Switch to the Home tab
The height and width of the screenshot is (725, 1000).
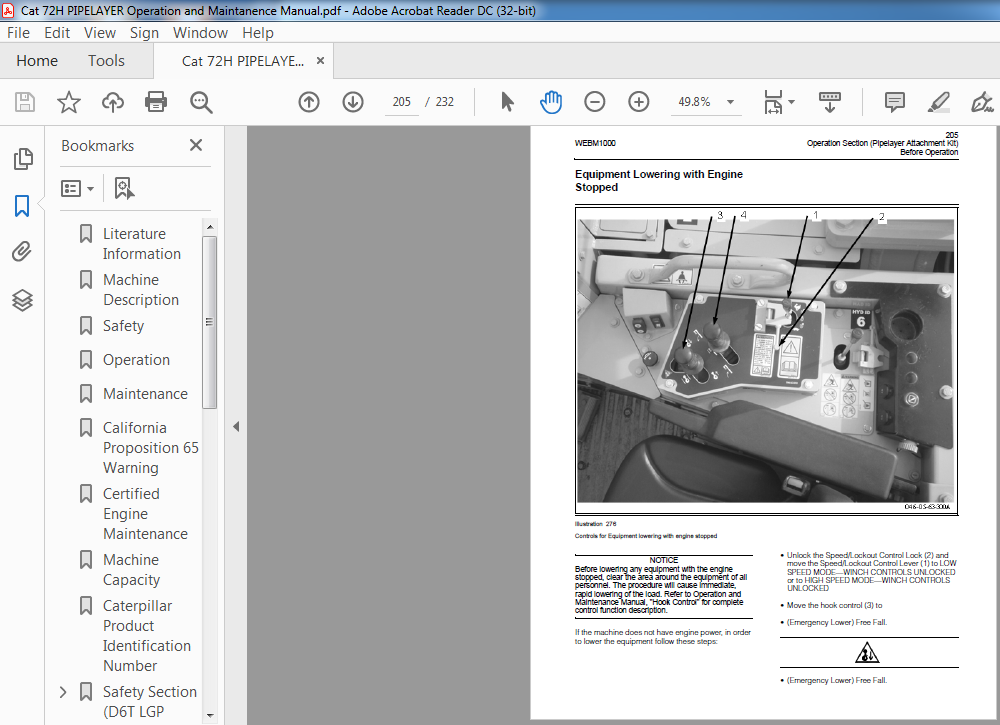tap(37, 61)
